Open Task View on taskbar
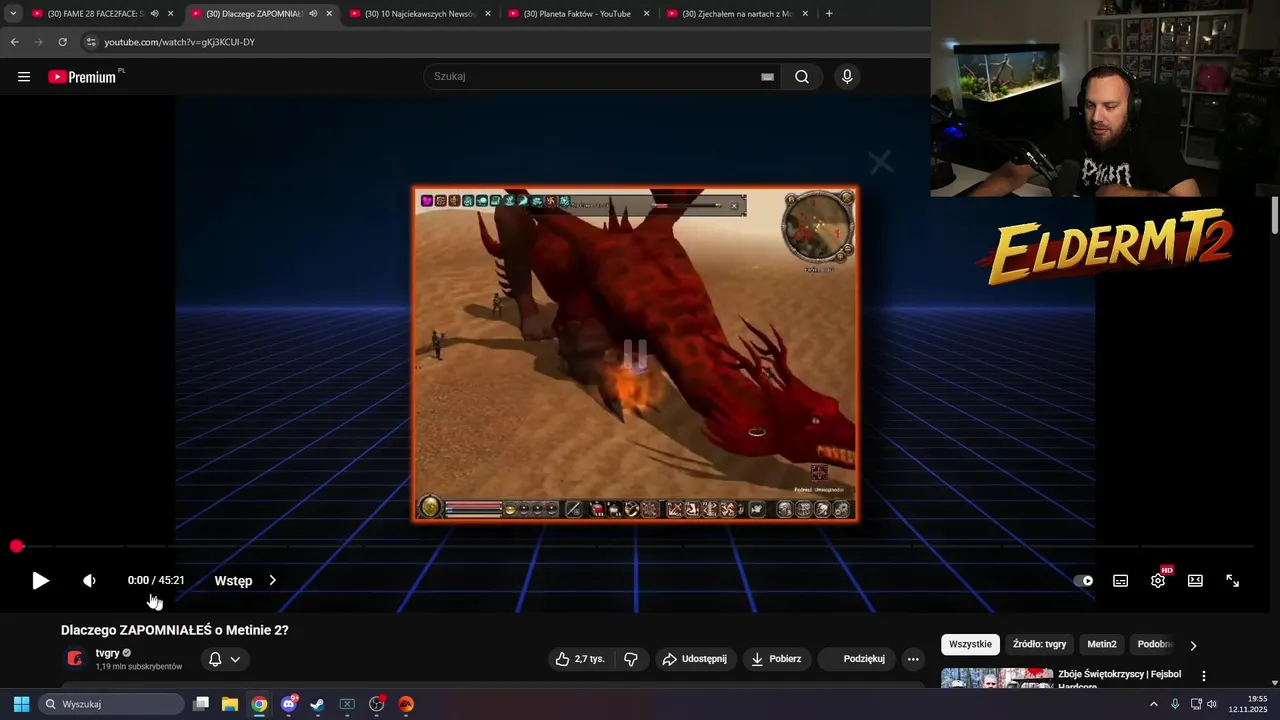The width and height of the screenshot is (1280, 720). coord(201,704)
